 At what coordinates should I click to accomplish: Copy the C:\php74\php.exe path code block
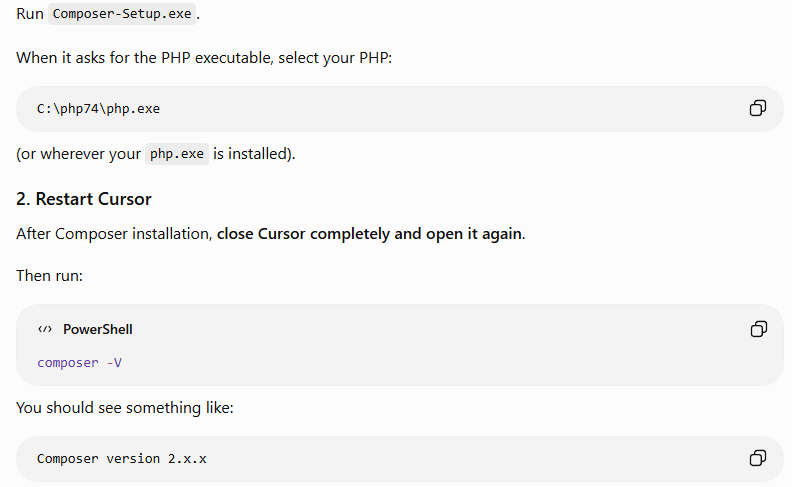pyautogui.click(x=758, y=108)
